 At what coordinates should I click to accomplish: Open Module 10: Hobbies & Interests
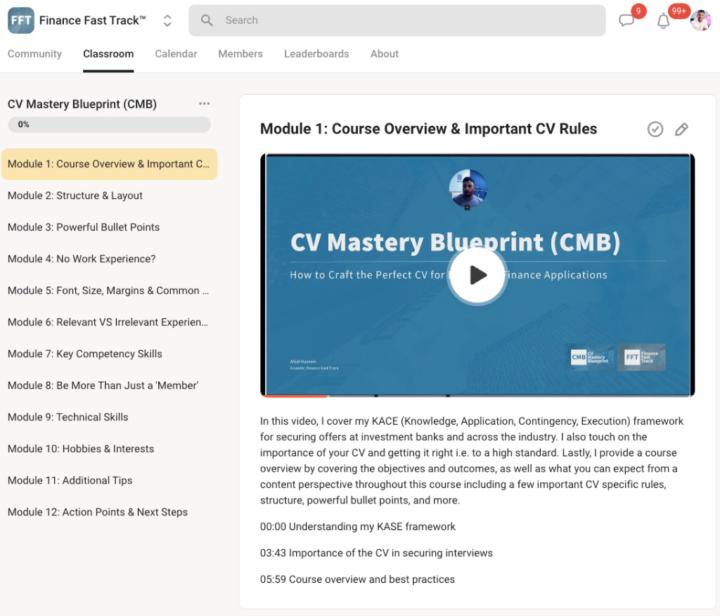[x=109, y=449]
